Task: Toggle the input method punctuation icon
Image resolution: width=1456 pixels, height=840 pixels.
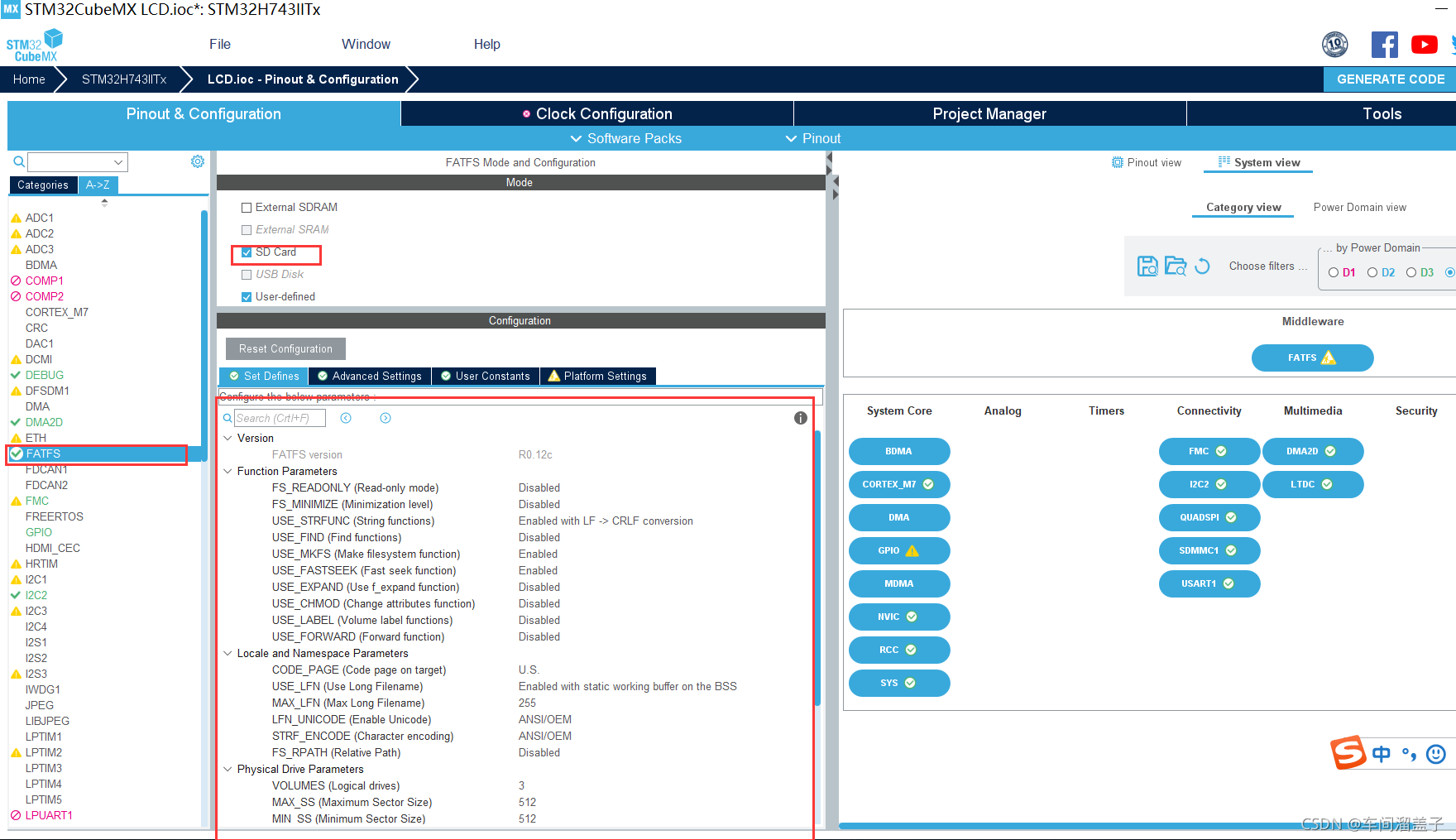Action: click(1409, 754)
